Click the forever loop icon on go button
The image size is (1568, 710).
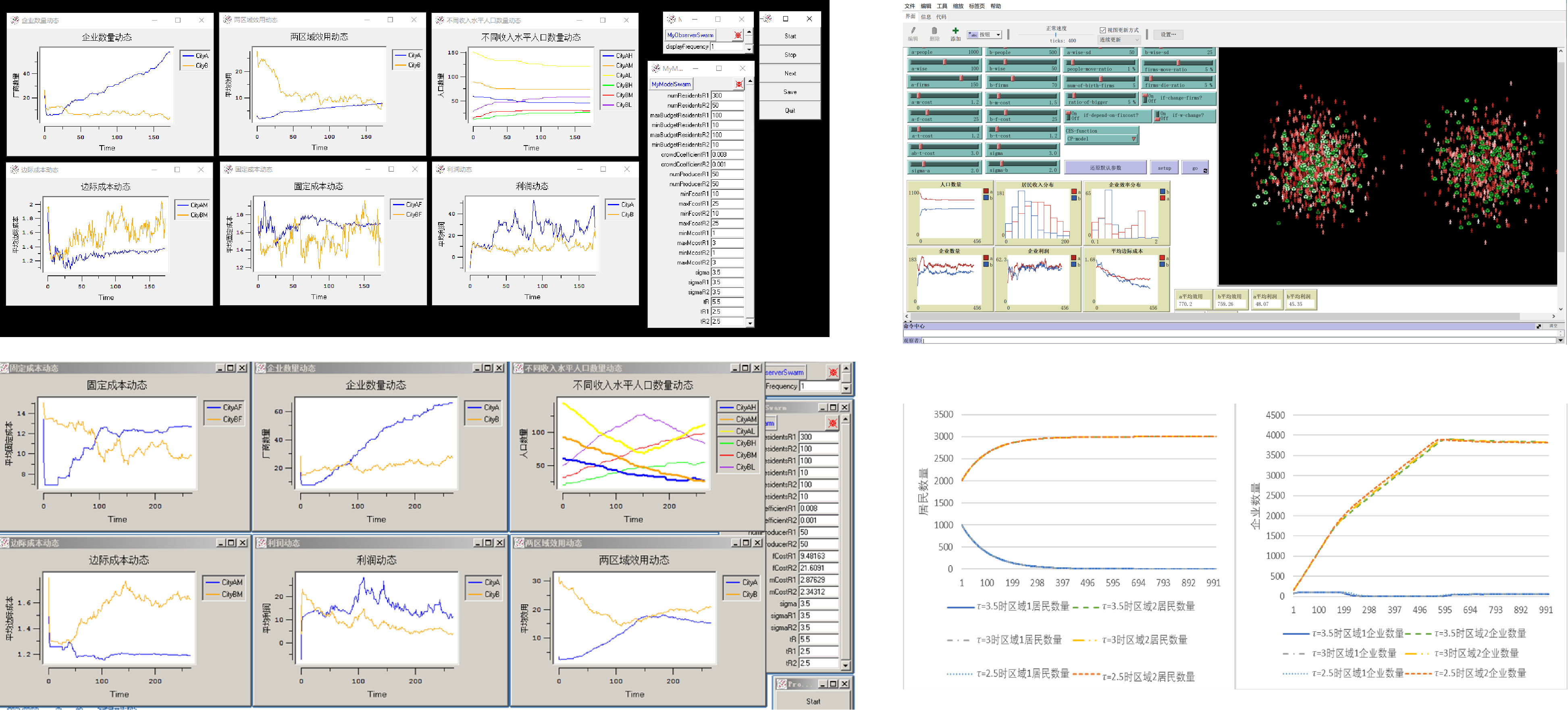coord(1204,171)
